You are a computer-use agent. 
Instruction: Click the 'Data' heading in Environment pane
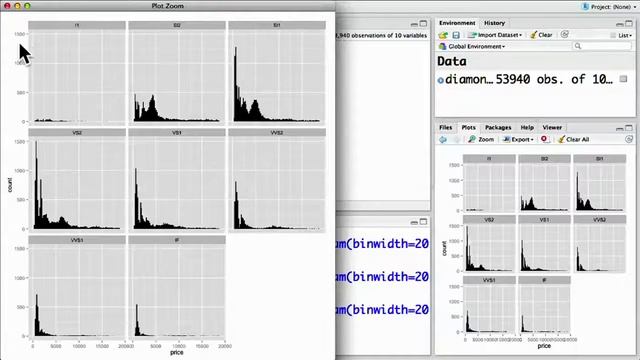(452, 61)
